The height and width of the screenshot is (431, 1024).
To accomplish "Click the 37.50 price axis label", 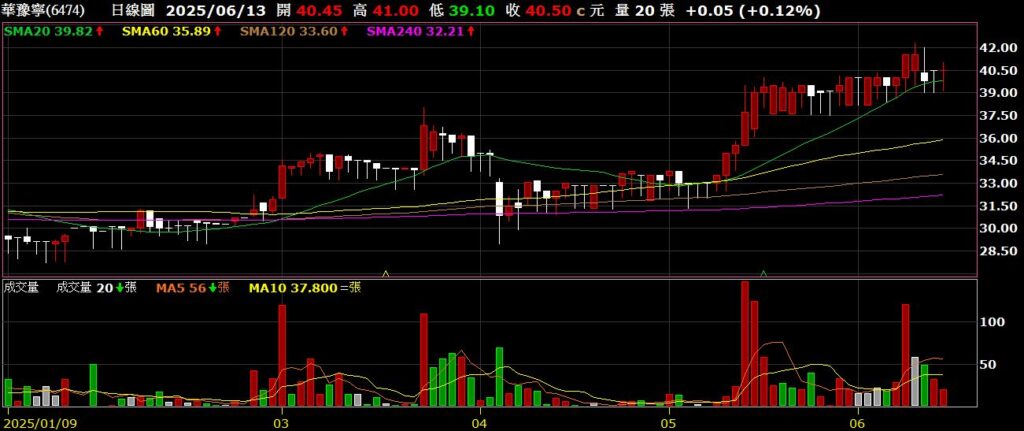I will [x=997, y=116].
